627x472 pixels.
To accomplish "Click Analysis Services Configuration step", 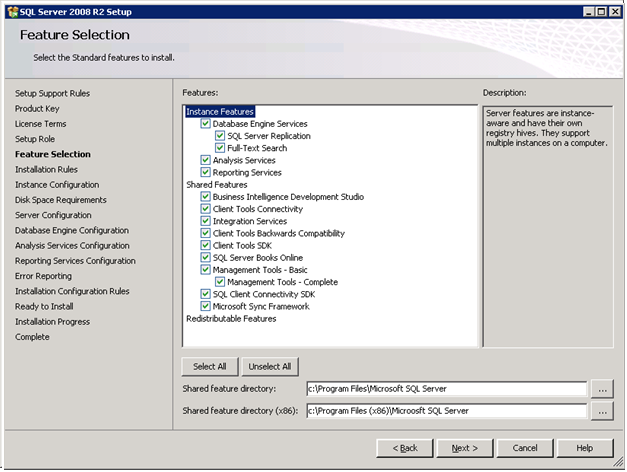I will 72,246.
